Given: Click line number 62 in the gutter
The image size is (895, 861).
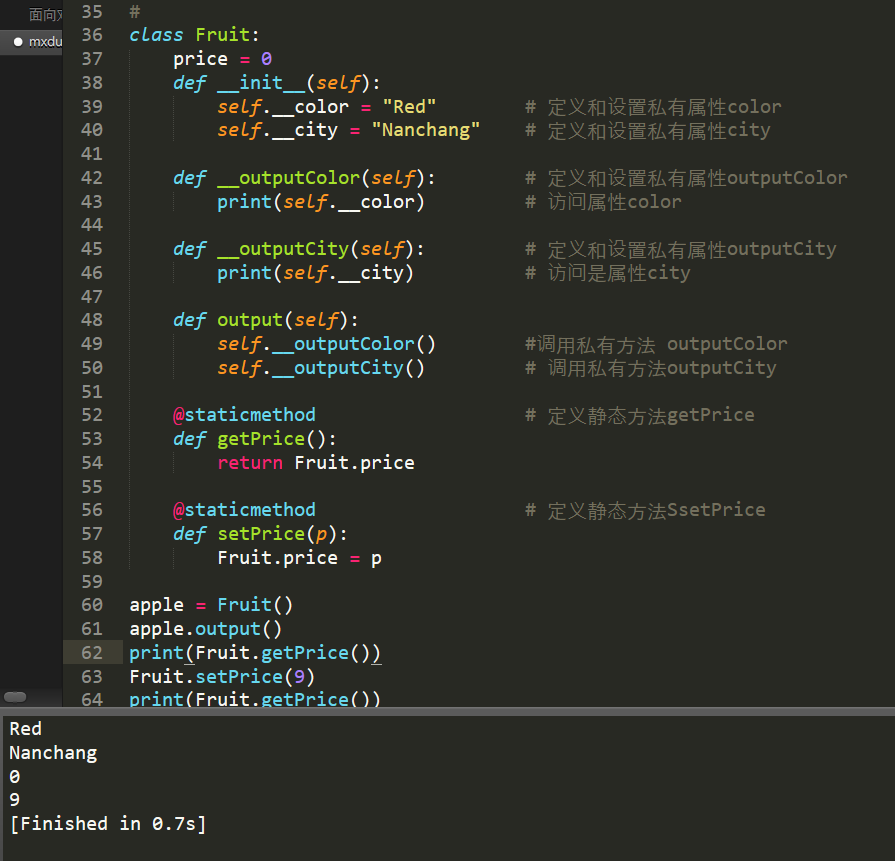Looking at the screenshot, I should click(x=91, y=653).
